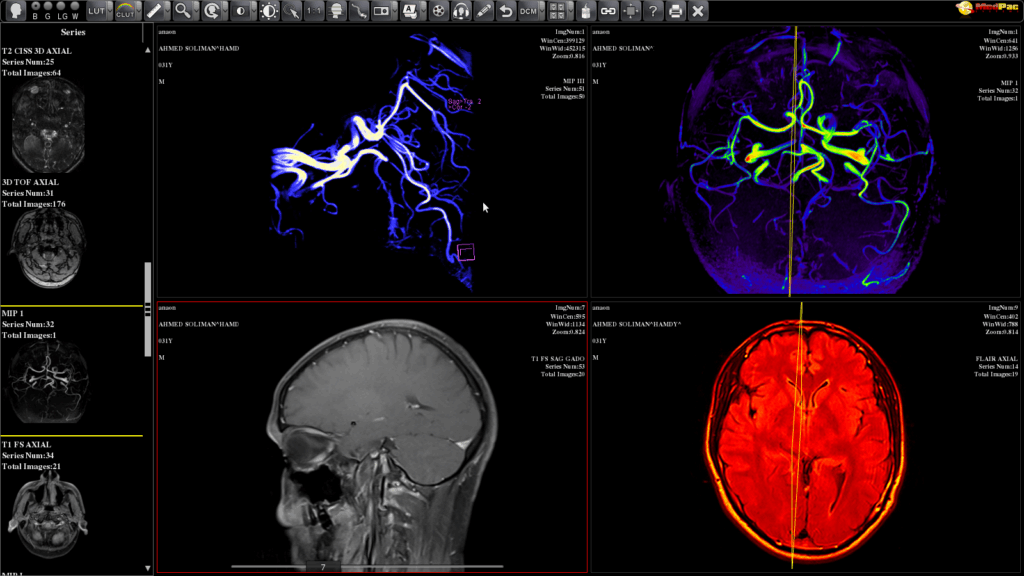1024x576 pixels.
Task: Expand the CLUT dropdown arrow
Action: click(138, 11)
